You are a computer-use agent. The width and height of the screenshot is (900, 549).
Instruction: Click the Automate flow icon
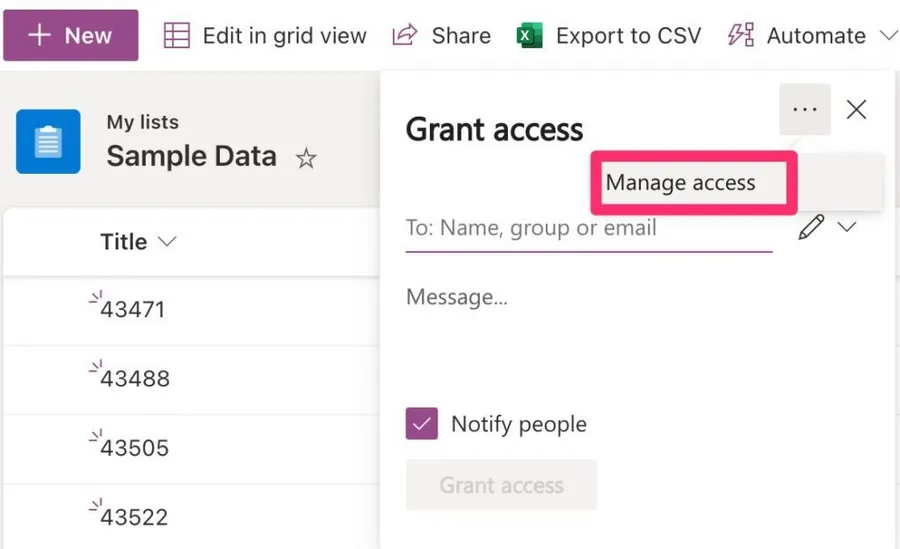point(740,36)
